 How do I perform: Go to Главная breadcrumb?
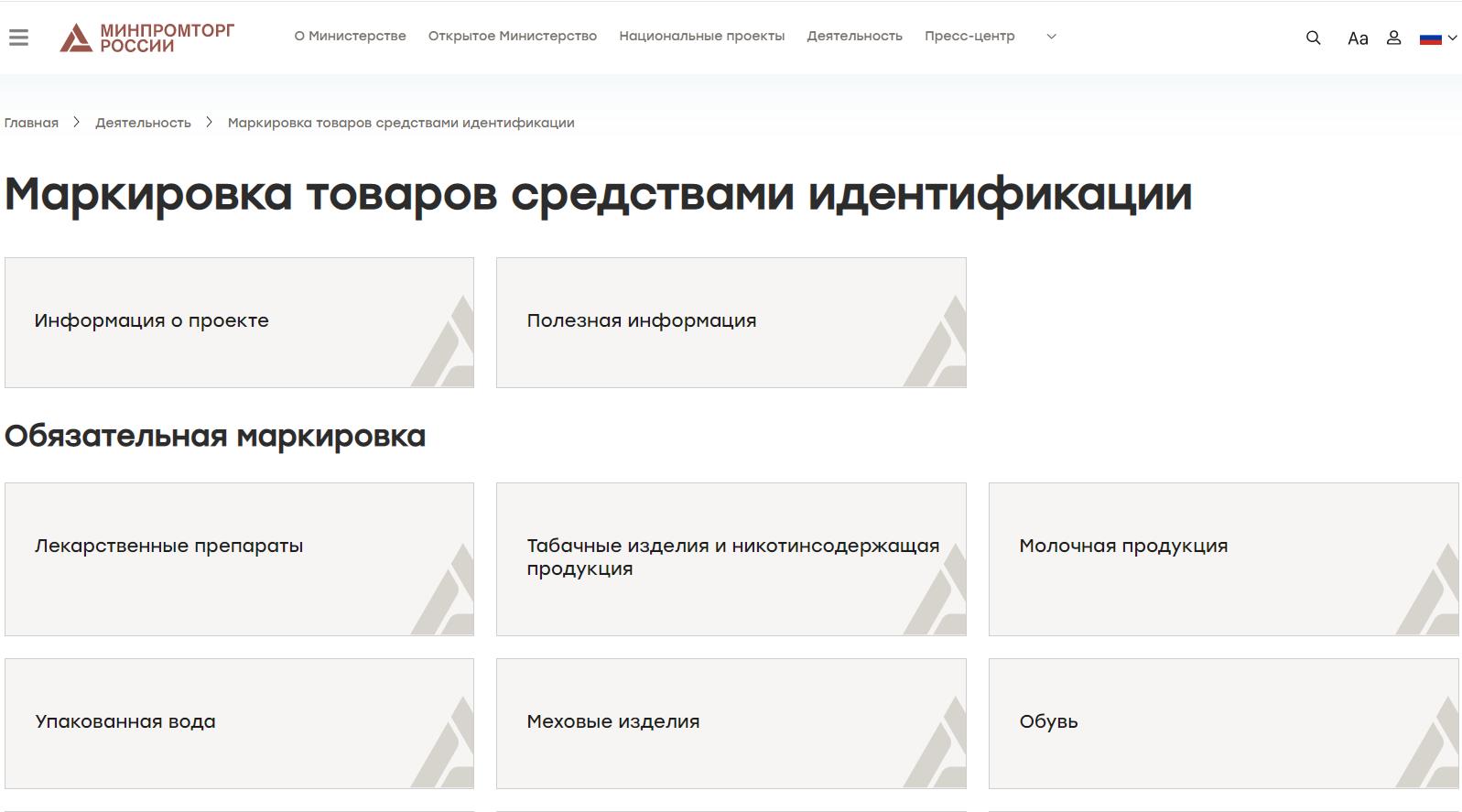coord(31,123)
